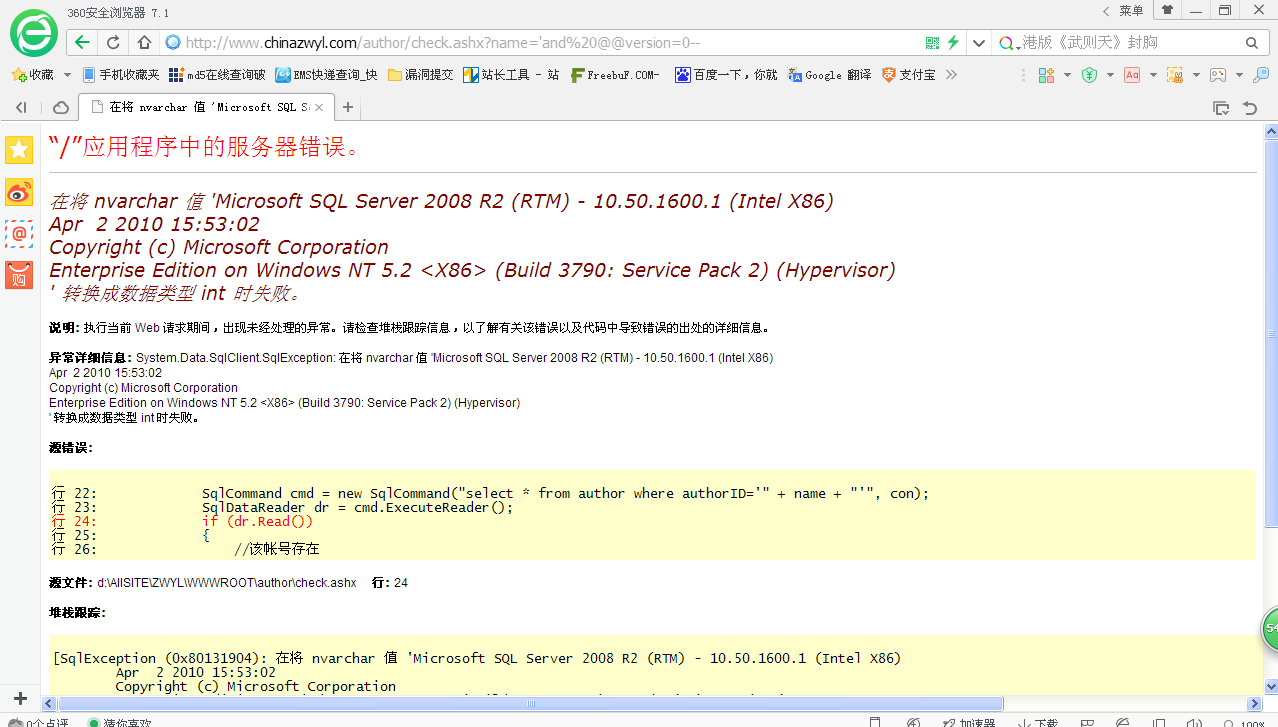Click the 360 browser logo
This screenshot has width=1278, height=727.
click(33, 33)
